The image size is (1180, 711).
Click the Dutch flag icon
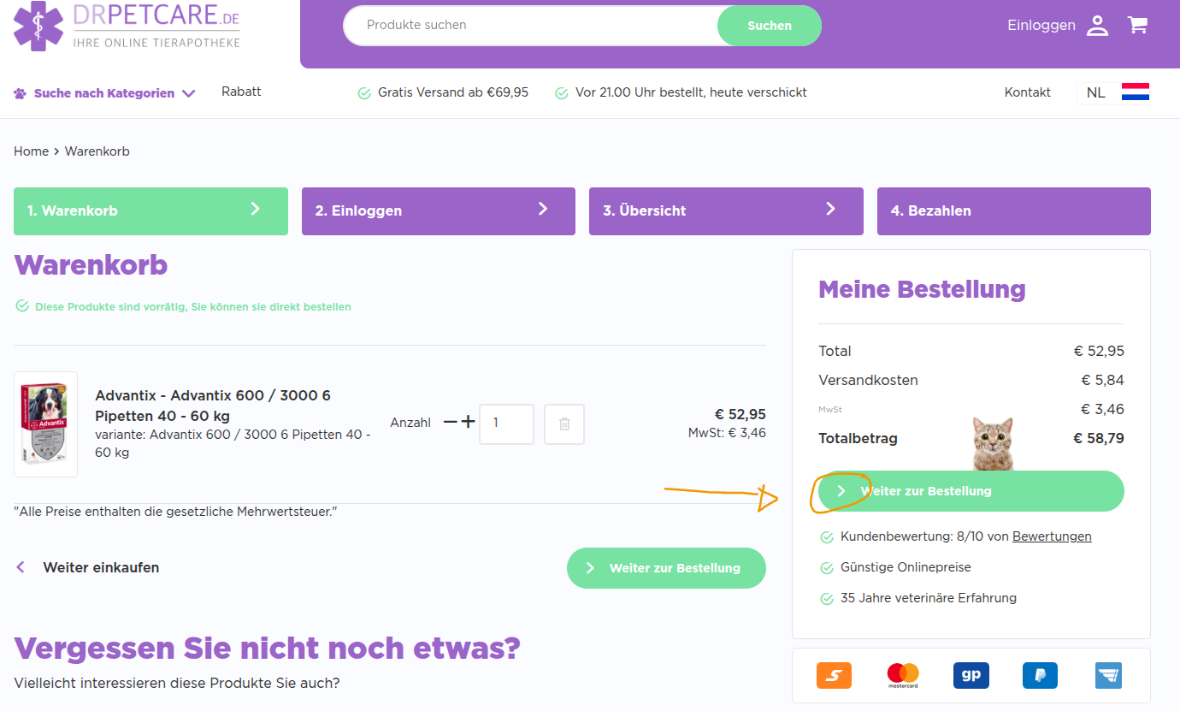[1135, 93]
